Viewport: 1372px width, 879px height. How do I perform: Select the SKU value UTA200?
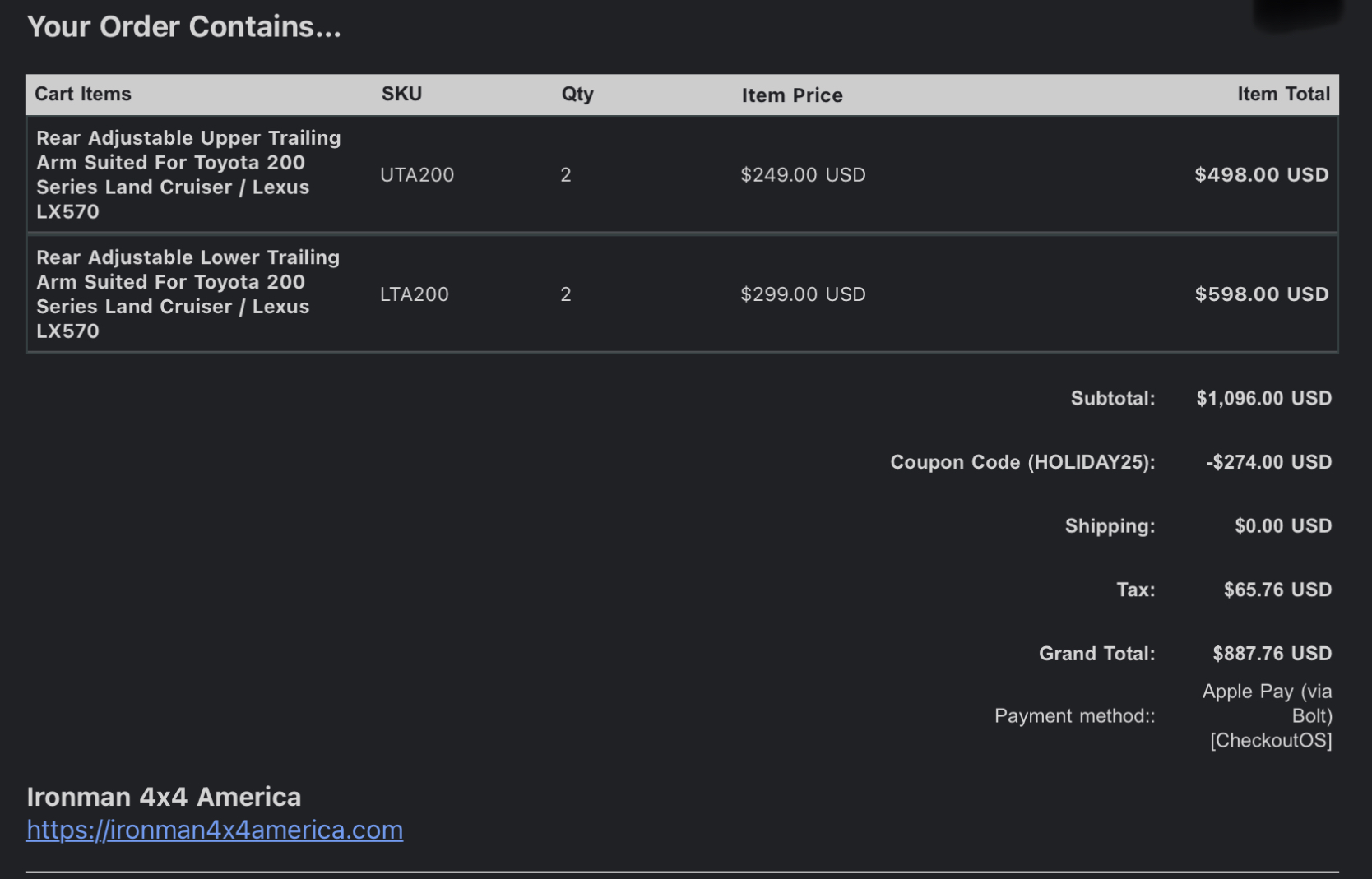click(x=417, y=174)
